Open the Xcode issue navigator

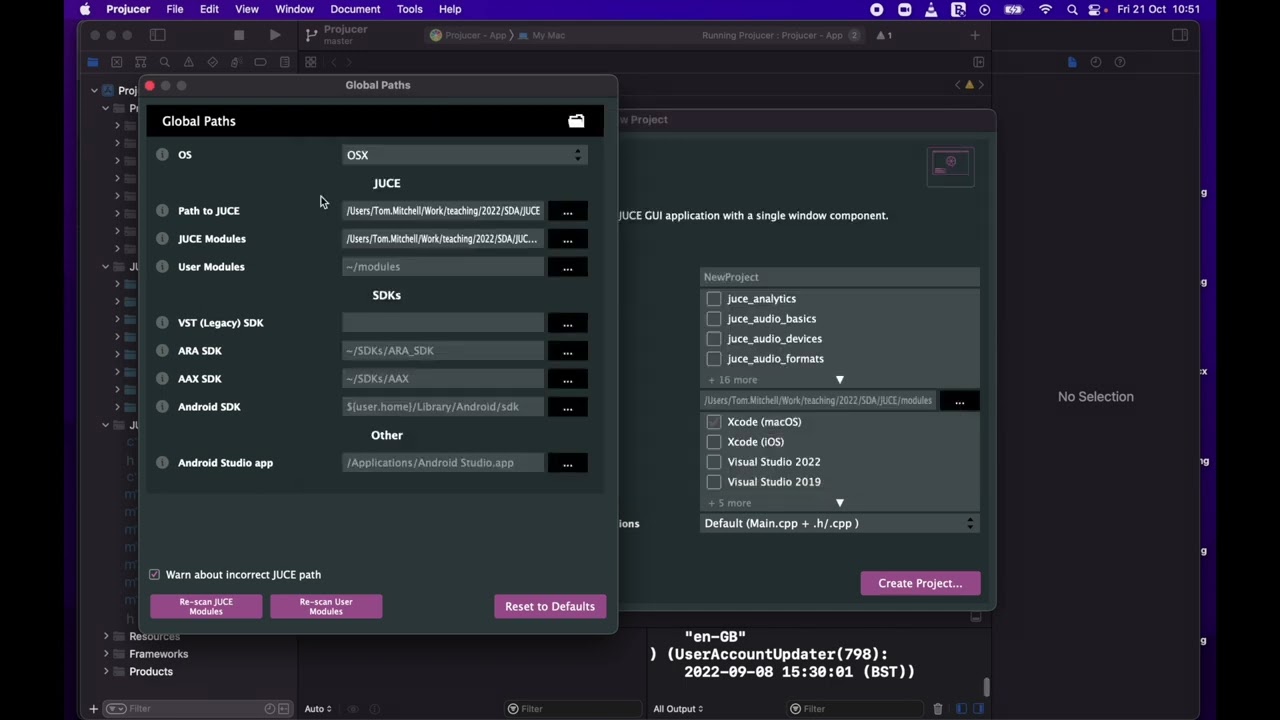pos(188,62)
